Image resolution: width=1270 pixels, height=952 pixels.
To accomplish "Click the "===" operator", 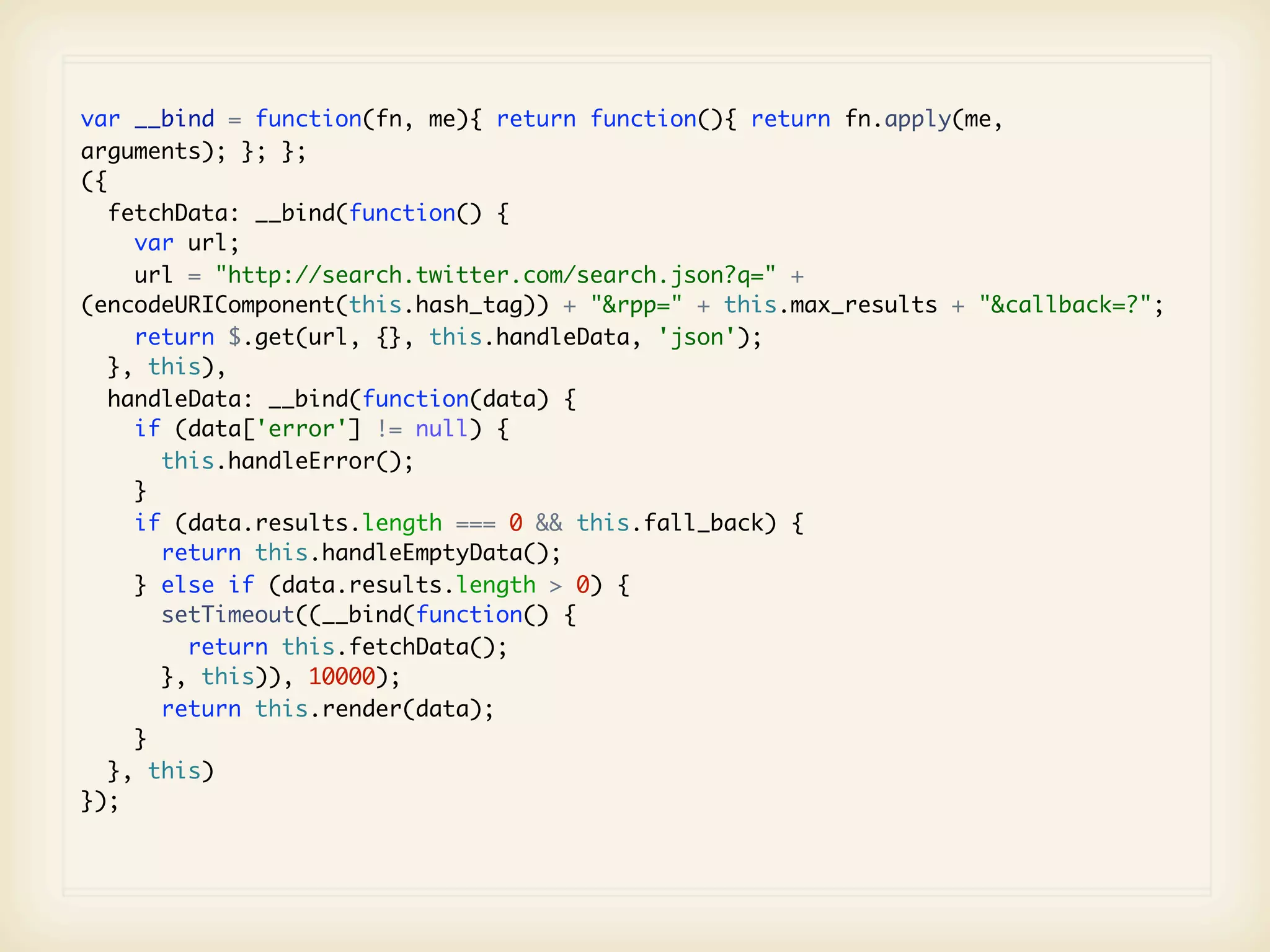I will point(476,524).
